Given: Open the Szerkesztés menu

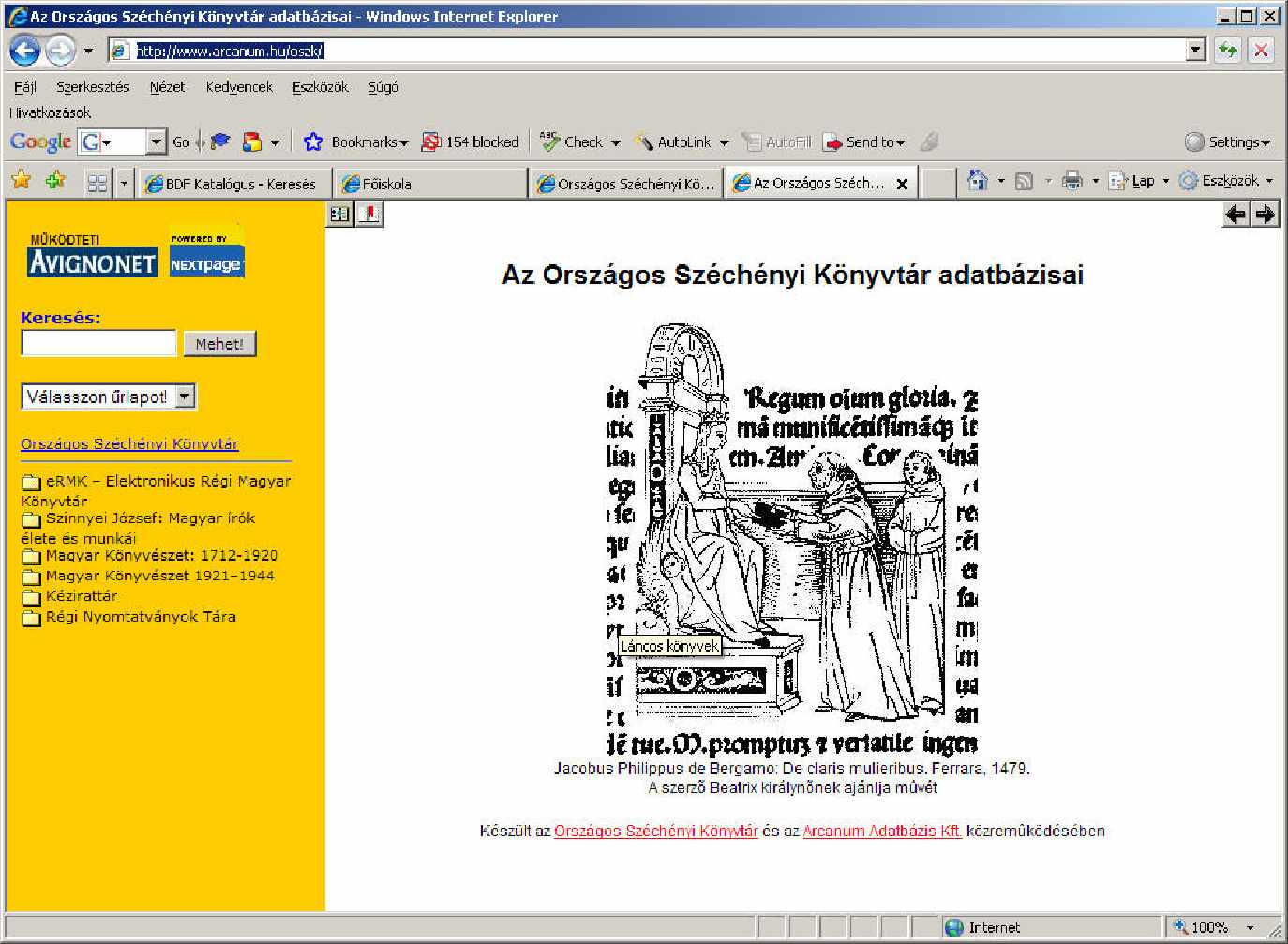Looking at the screenshot, I should (93, 87).
